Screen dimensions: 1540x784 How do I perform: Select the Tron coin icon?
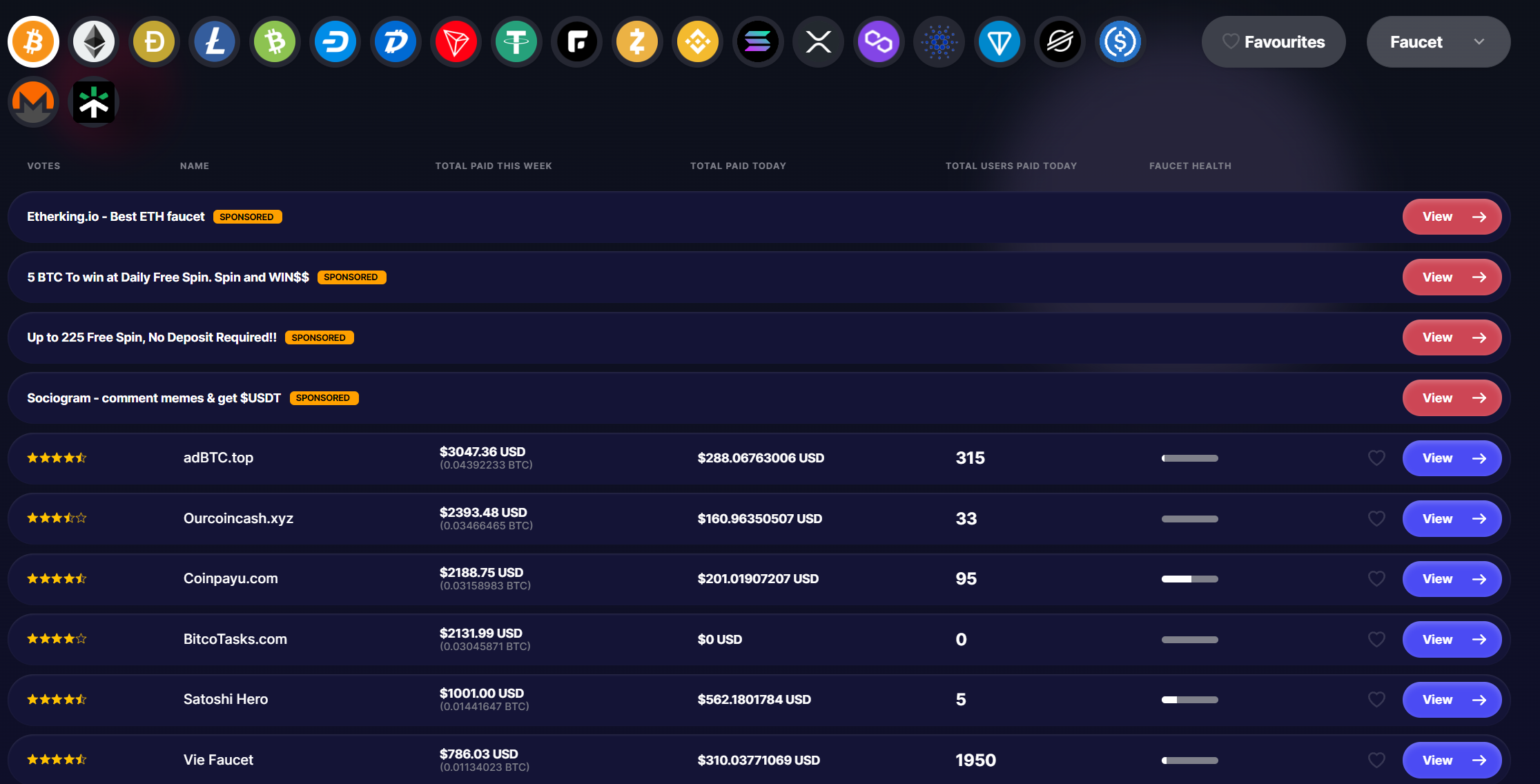(456, 42)
